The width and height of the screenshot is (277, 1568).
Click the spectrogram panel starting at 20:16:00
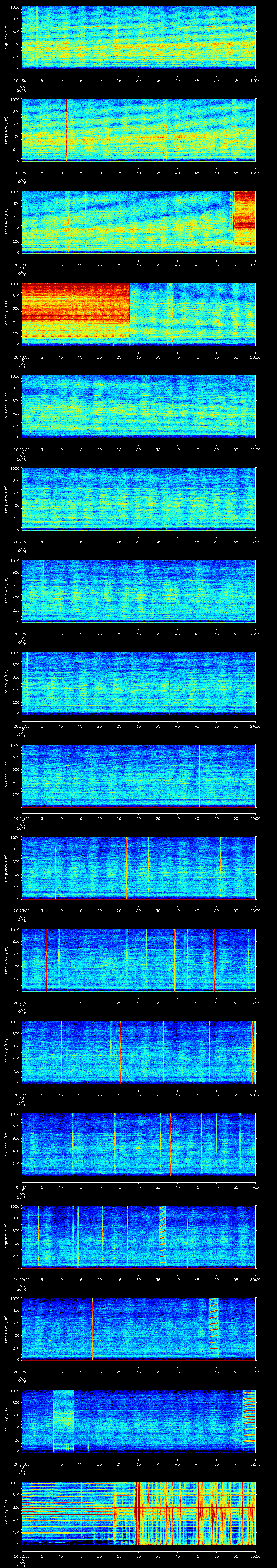point(138,38)
